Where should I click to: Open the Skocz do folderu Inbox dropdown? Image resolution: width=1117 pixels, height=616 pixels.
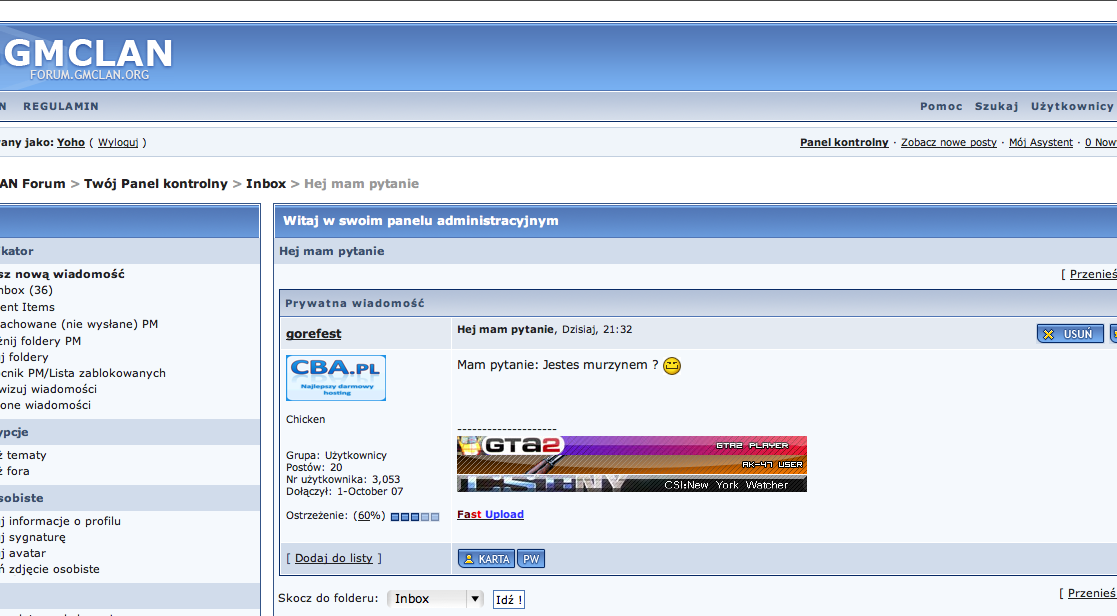435,599
